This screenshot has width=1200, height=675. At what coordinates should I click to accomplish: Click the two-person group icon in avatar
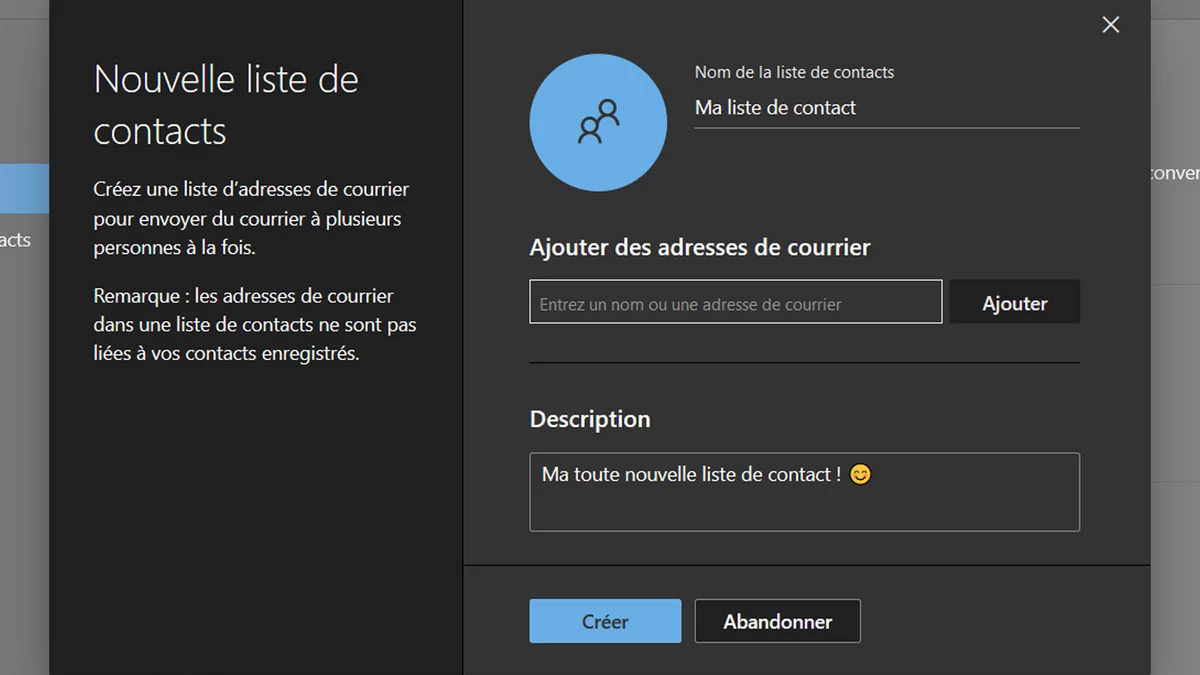[598, 122]
